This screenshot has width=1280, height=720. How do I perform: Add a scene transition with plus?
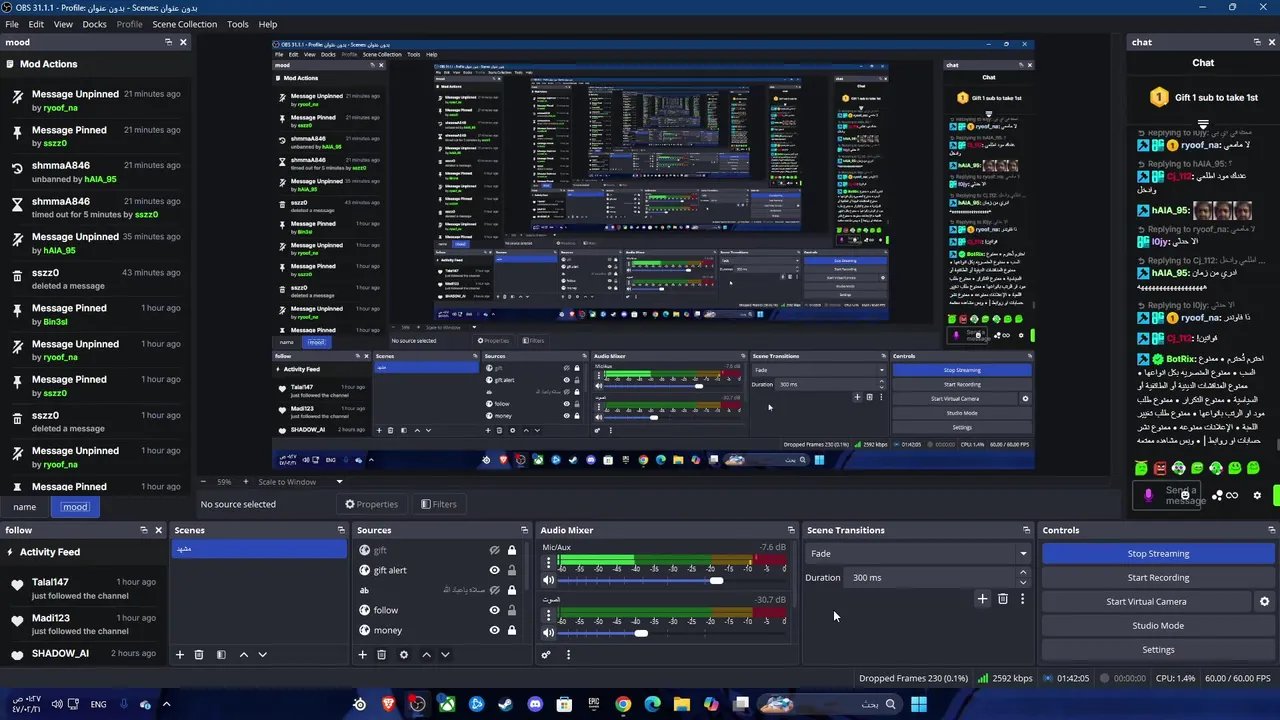tap(982, 599)
